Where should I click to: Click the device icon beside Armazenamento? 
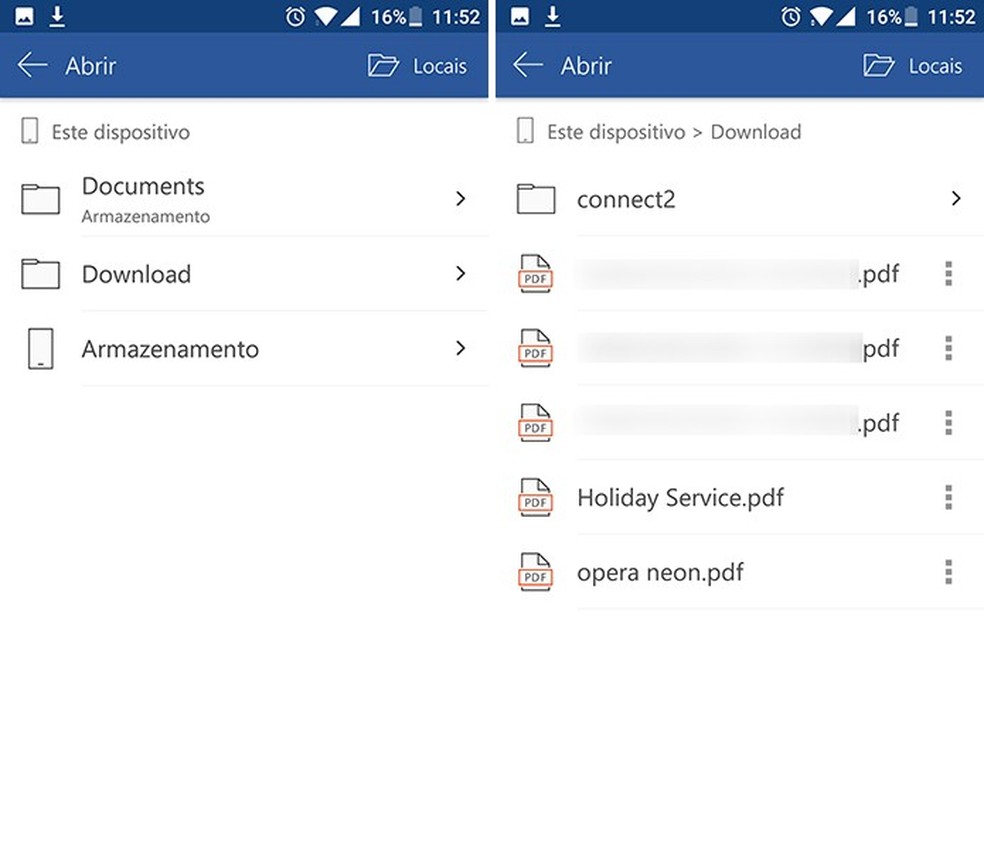[x=40, y=348]
